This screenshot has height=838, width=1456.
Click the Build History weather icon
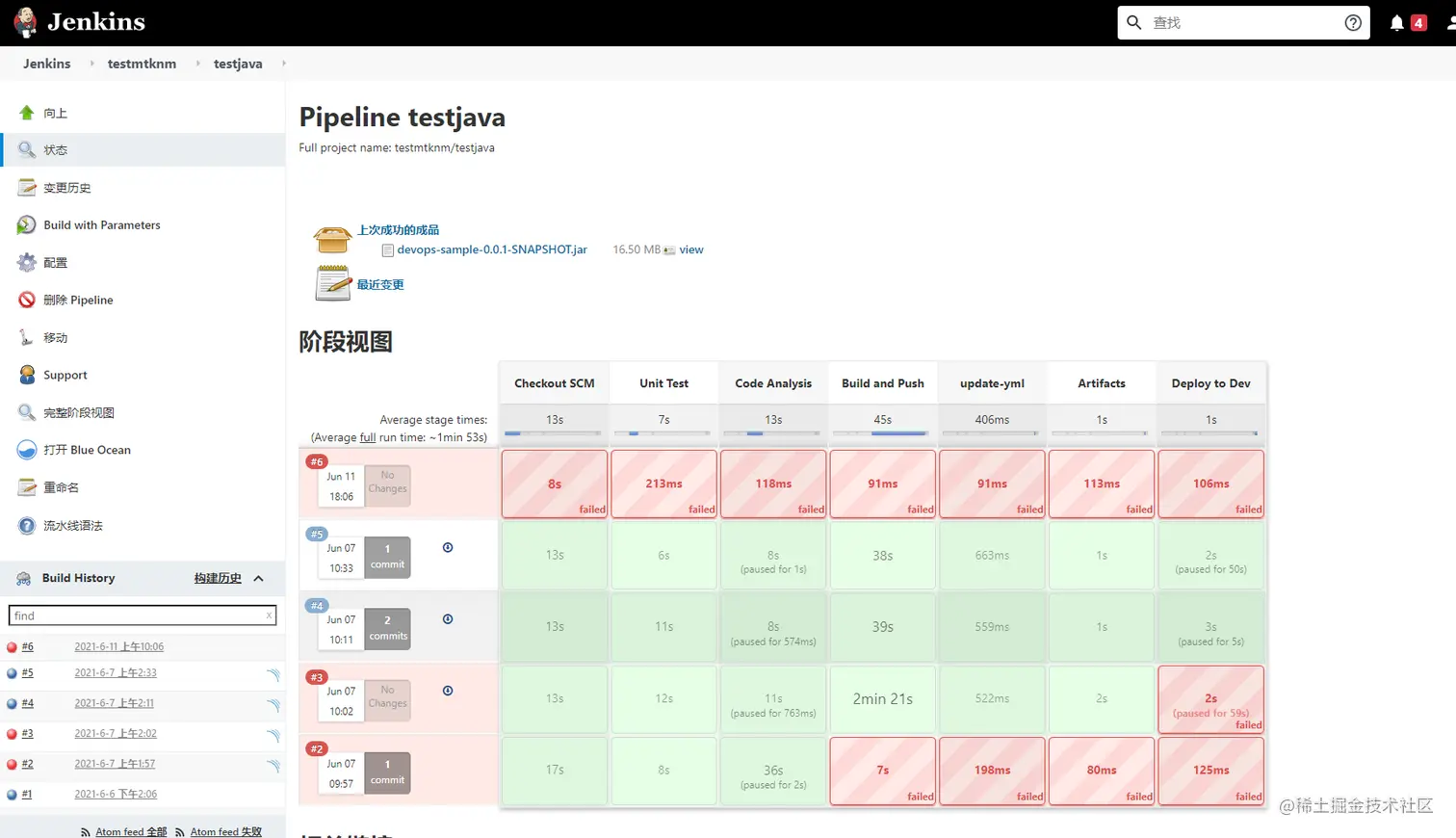pos(24,578)
